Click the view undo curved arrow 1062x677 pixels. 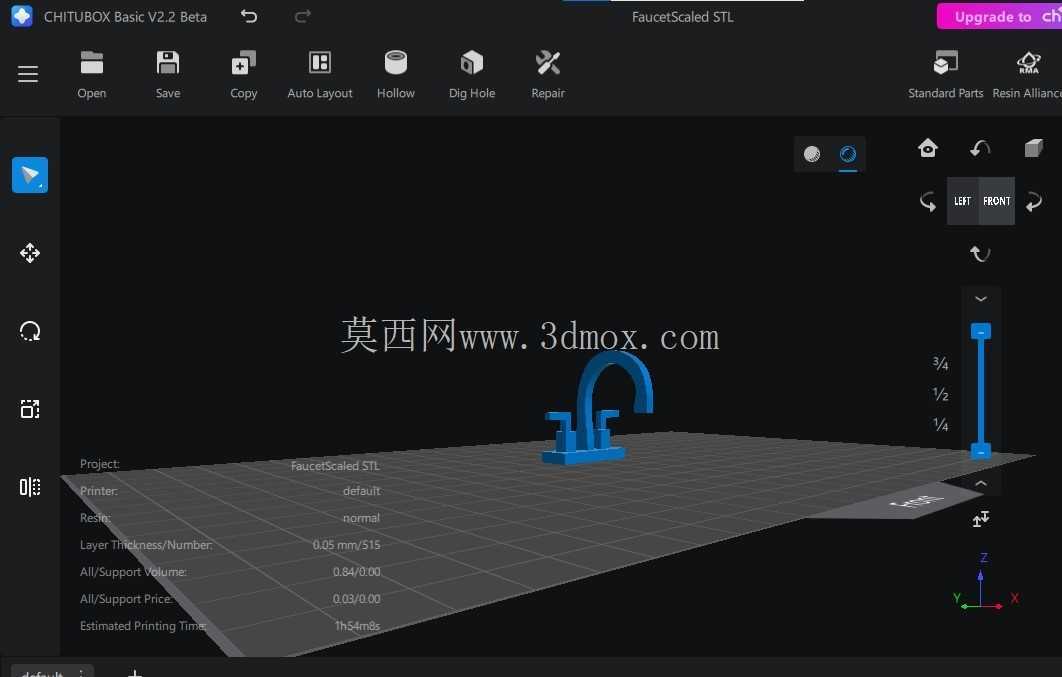tap(980, 148)
